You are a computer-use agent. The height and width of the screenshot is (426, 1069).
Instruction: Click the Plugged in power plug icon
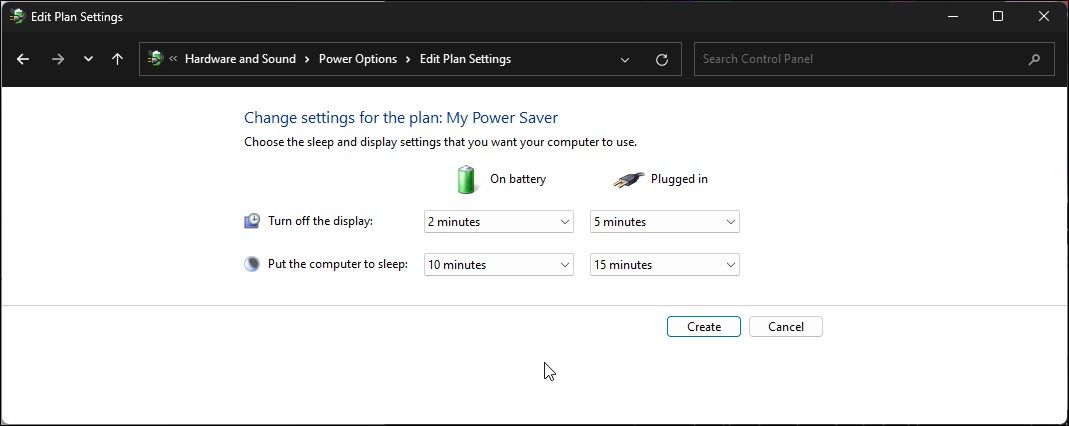click(628, 180)
